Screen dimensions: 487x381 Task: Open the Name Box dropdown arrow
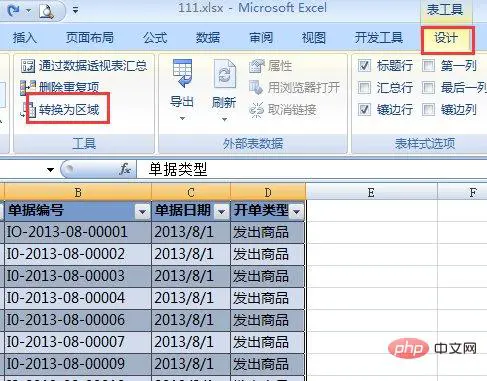tap(50, 170)
